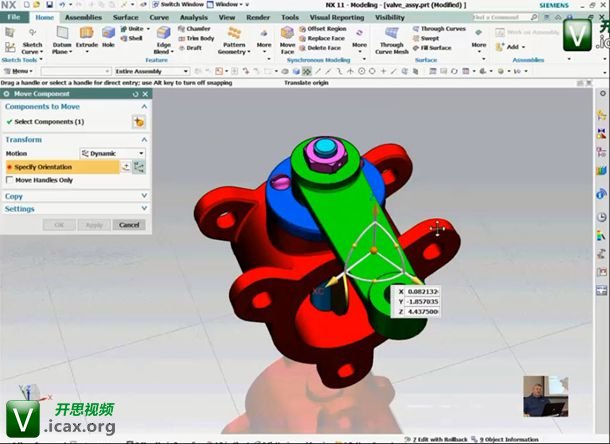Switch to the Assemblies tab
The width and height of the screenshot is (610, 444).
(84, 18)
